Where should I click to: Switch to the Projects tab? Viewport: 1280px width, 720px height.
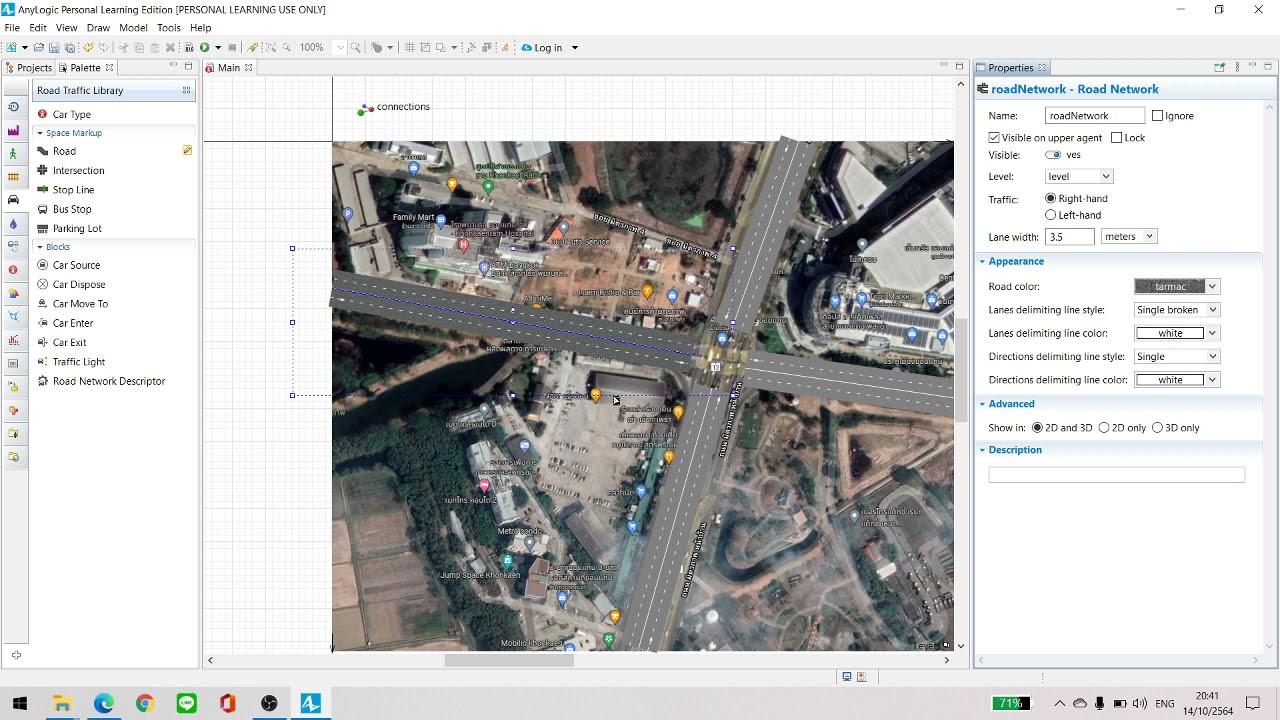click(x=29, y=68)
